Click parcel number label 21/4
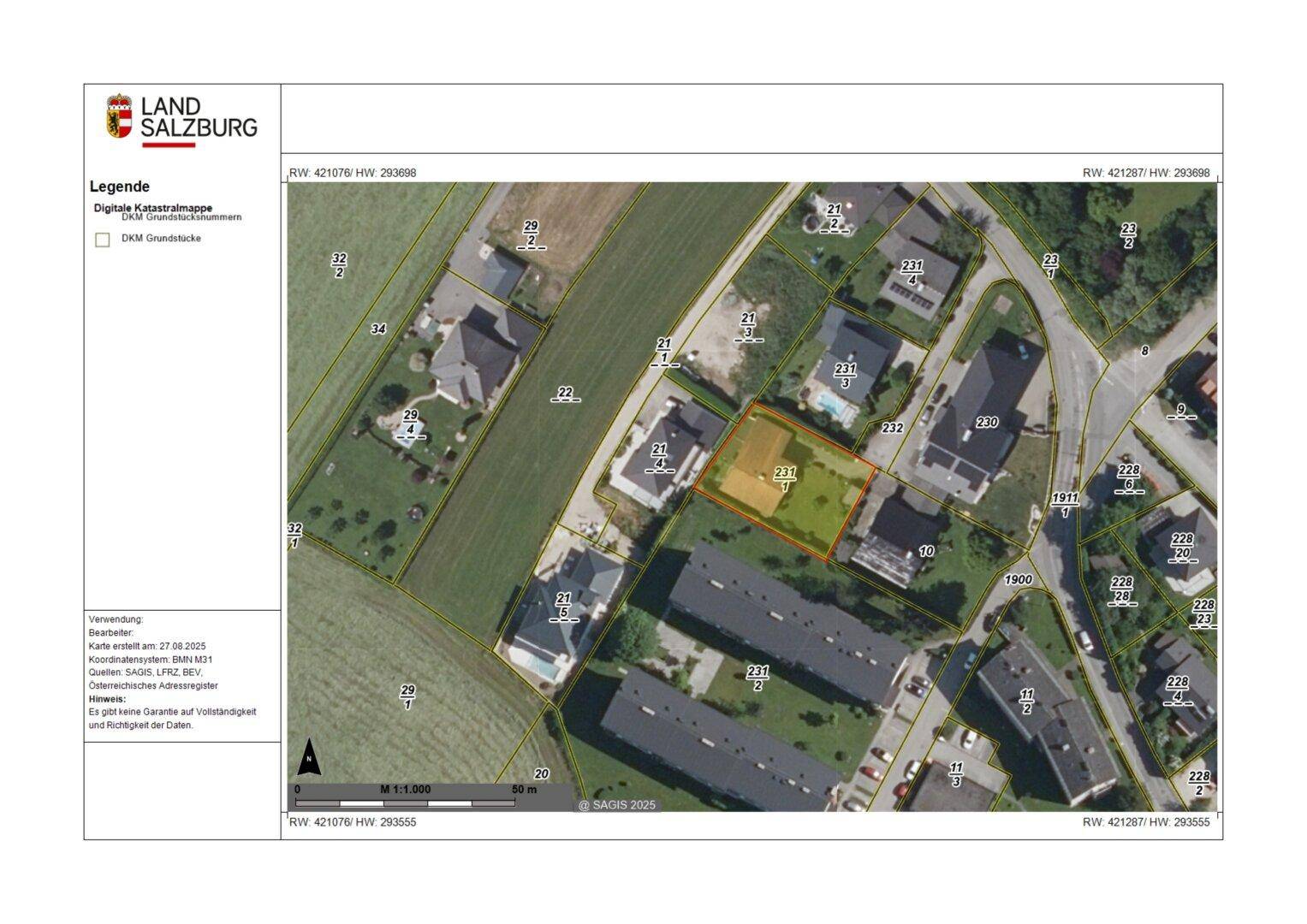This screenshot has height=924, width=1307. click(659, 457)
